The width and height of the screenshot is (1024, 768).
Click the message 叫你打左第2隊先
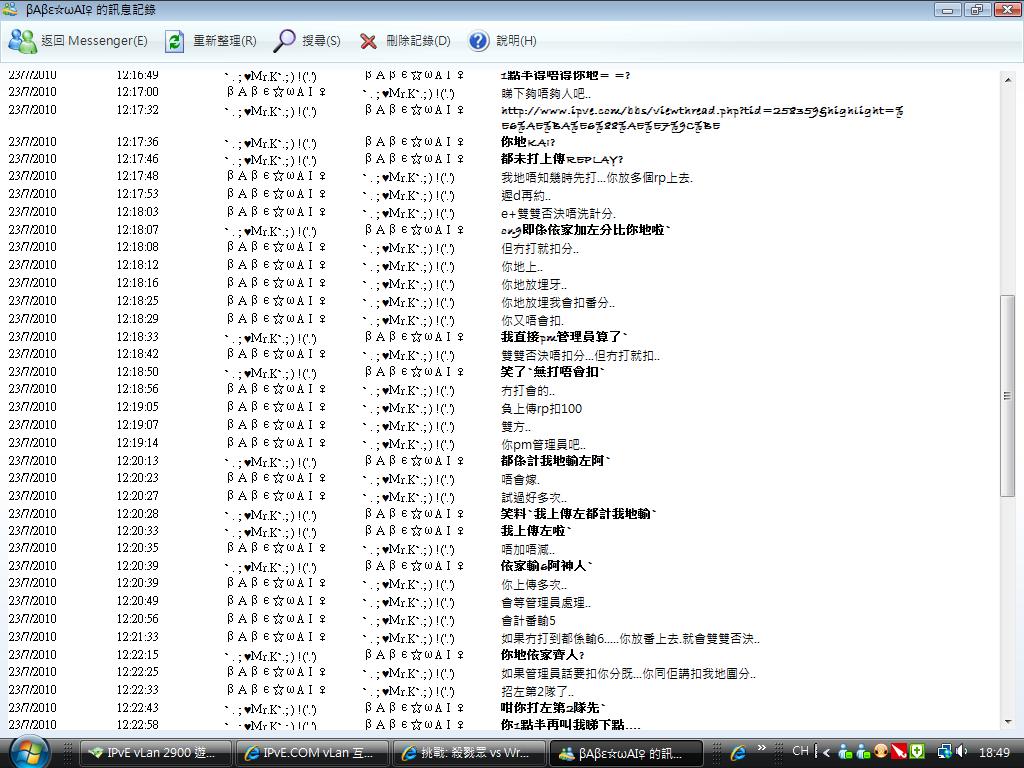click(553, 708)
